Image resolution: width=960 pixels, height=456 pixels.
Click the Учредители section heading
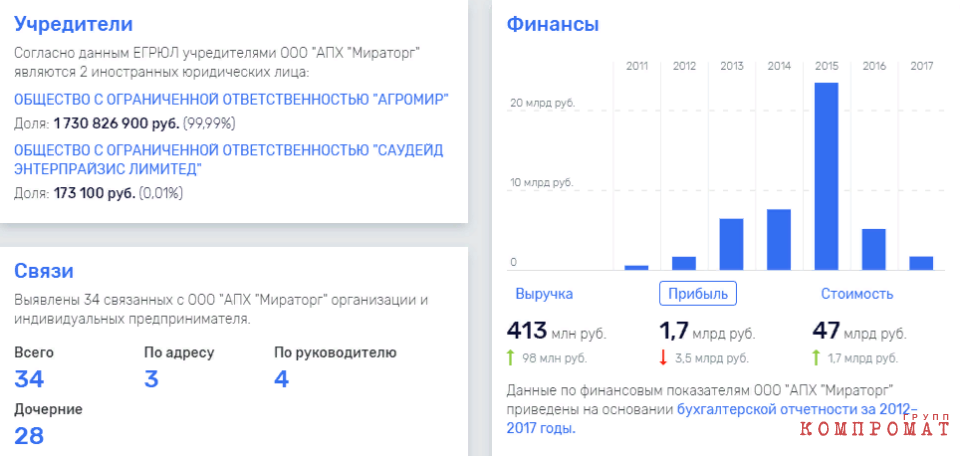73,24
